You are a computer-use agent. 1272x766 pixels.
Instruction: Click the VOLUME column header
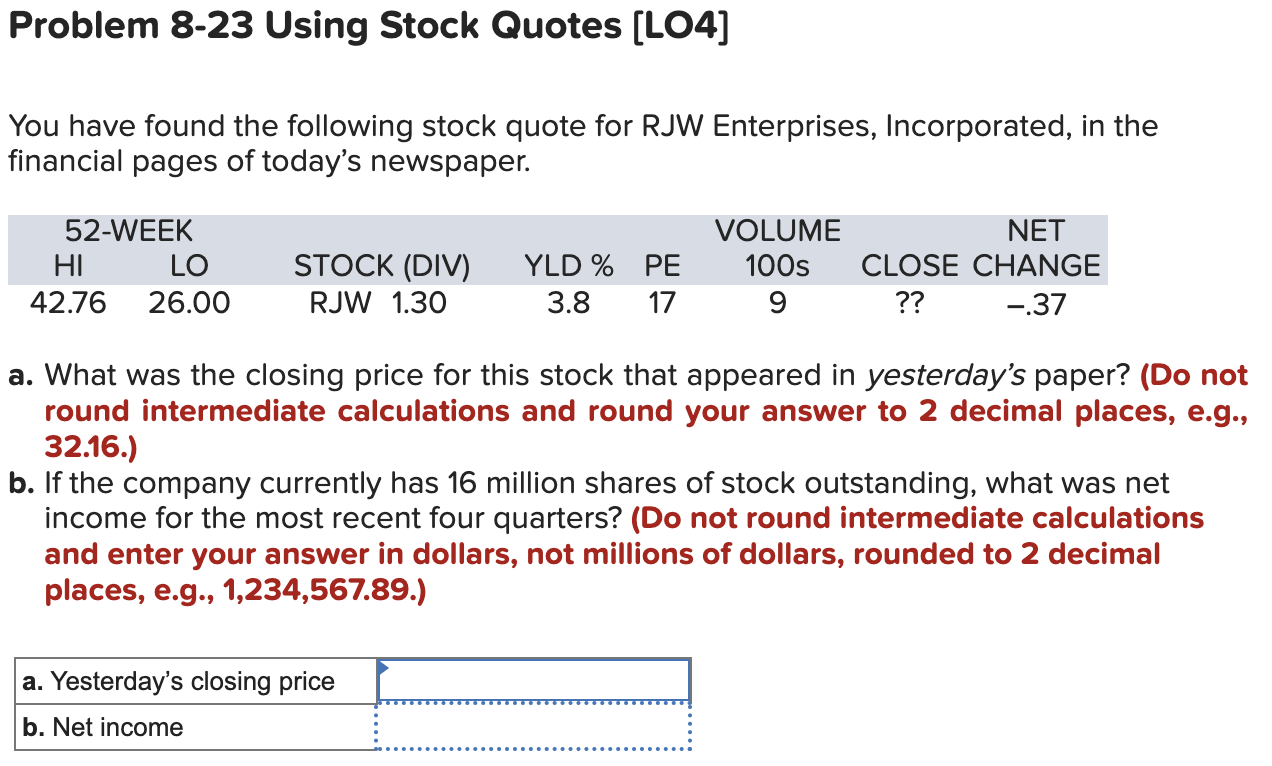click(x=778, y=231)
